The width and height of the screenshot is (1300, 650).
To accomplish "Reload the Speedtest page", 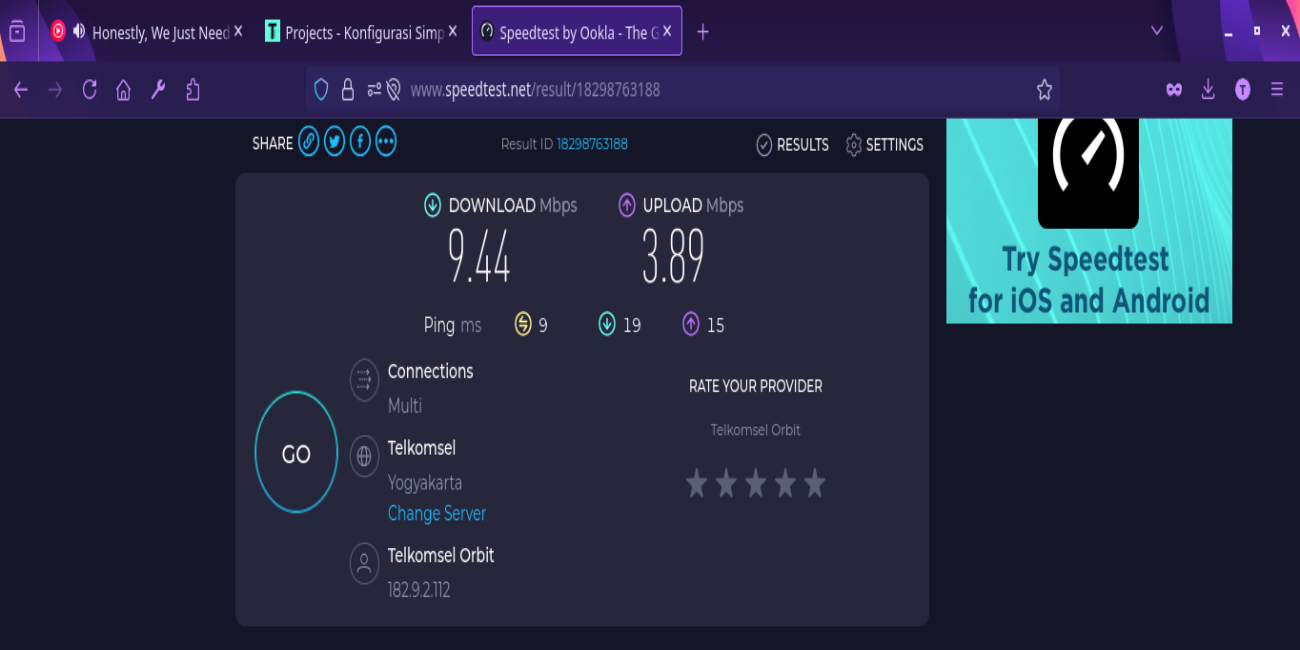I will [90, 90].
